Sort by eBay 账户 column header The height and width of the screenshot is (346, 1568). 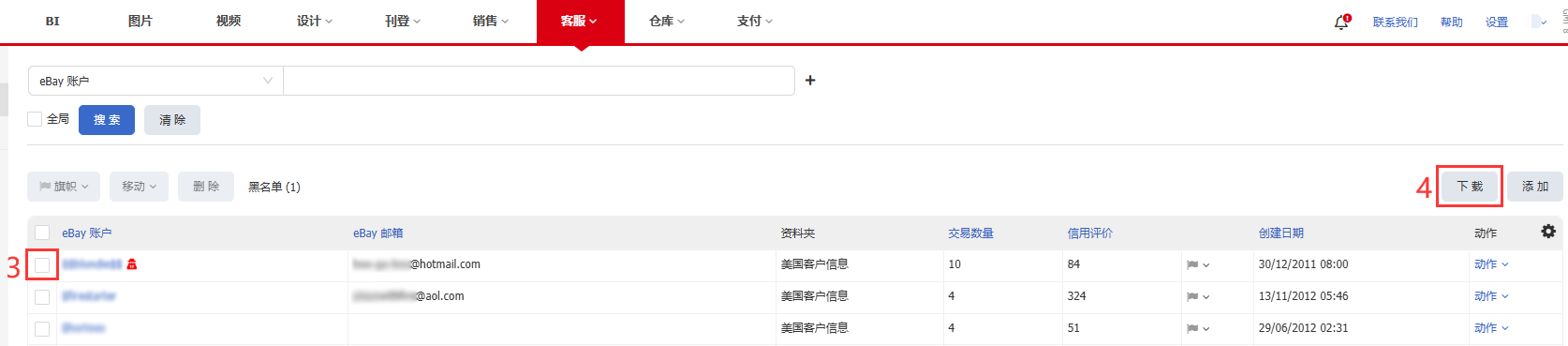87,233
